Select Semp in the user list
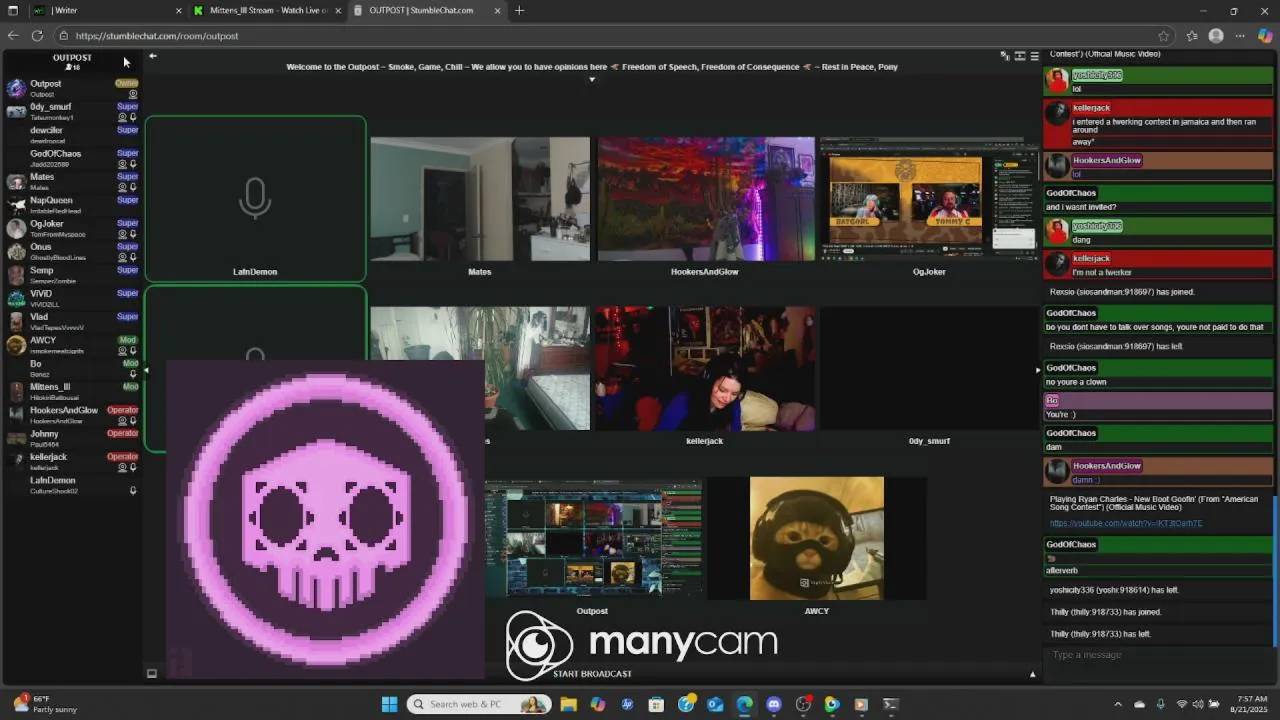Image resolution: width=1280 pixels, height=720 pixels. point(72,275)
